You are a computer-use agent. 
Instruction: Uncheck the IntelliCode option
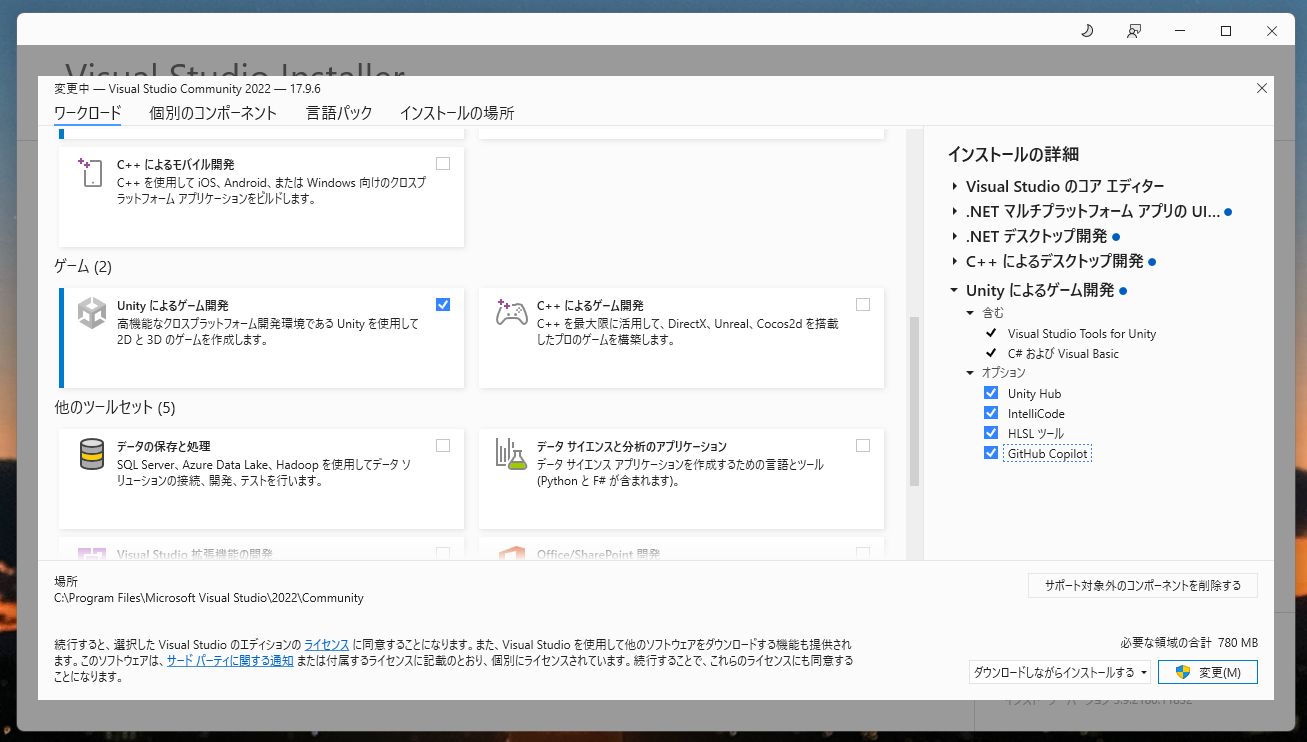[991, 413]
